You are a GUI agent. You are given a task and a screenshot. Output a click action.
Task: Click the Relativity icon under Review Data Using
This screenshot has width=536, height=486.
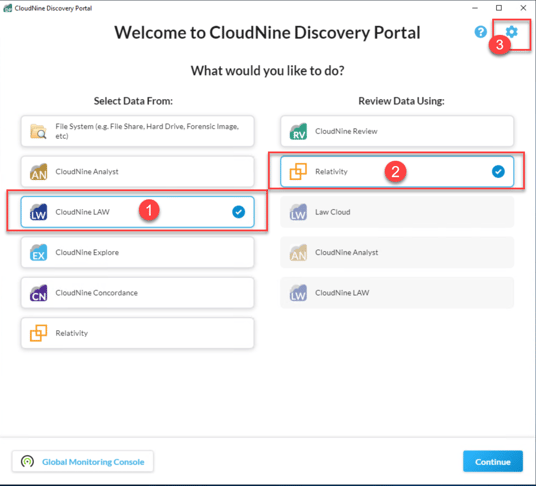298,172
